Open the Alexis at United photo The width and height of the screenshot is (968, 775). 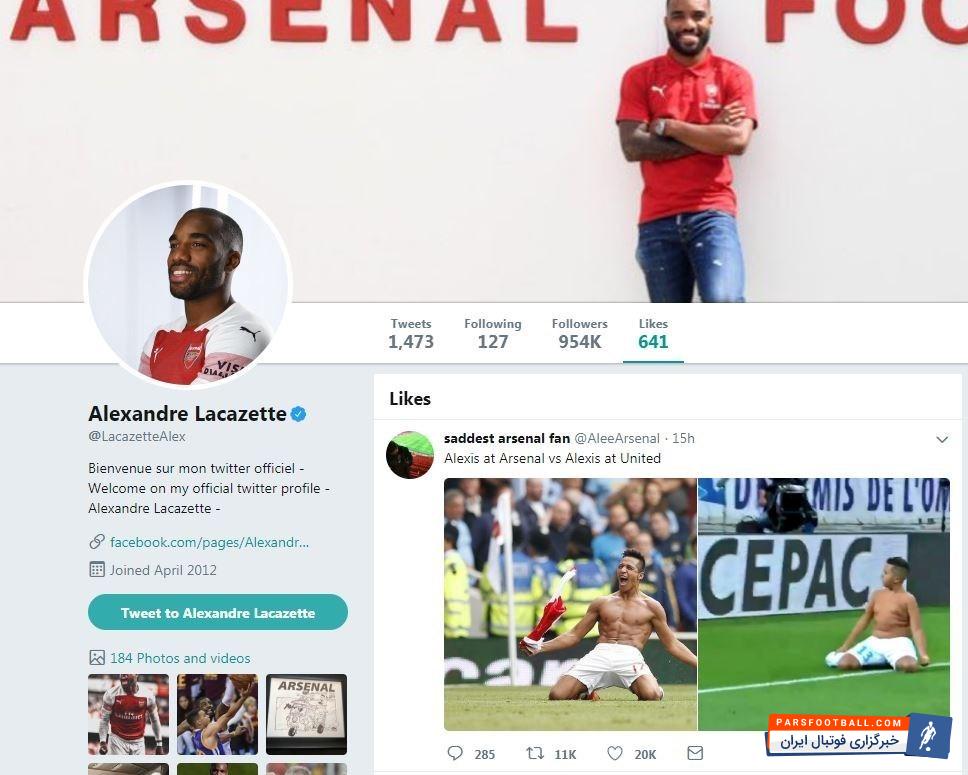(x=824, y=604)
